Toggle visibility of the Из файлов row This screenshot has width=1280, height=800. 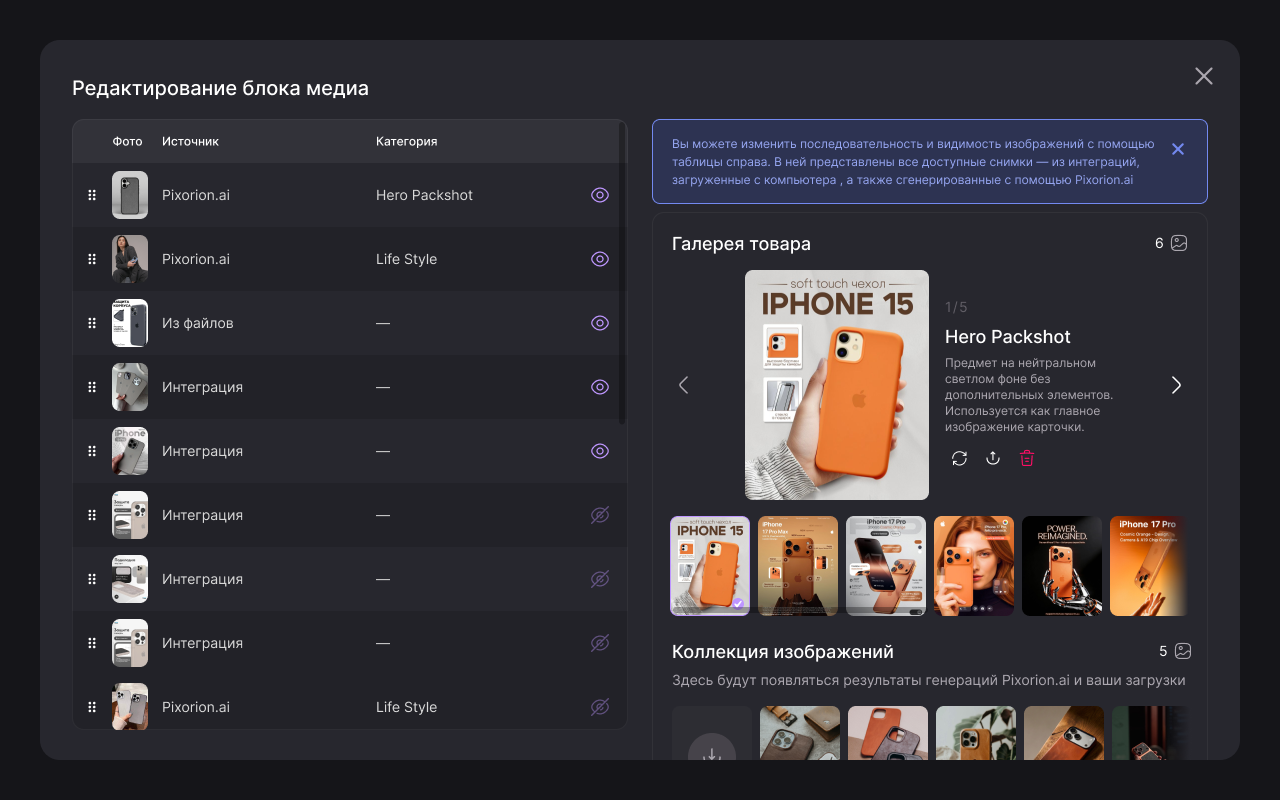(x=600, y=323)
